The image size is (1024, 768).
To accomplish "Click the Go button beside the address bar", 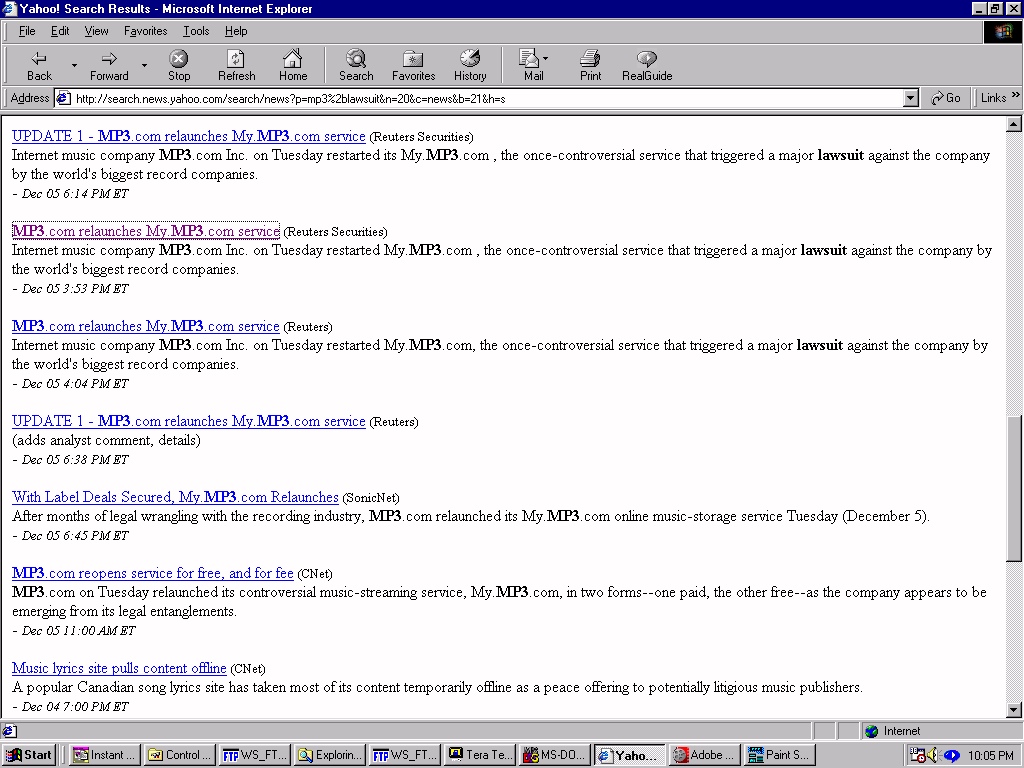I will click(945, 98).
